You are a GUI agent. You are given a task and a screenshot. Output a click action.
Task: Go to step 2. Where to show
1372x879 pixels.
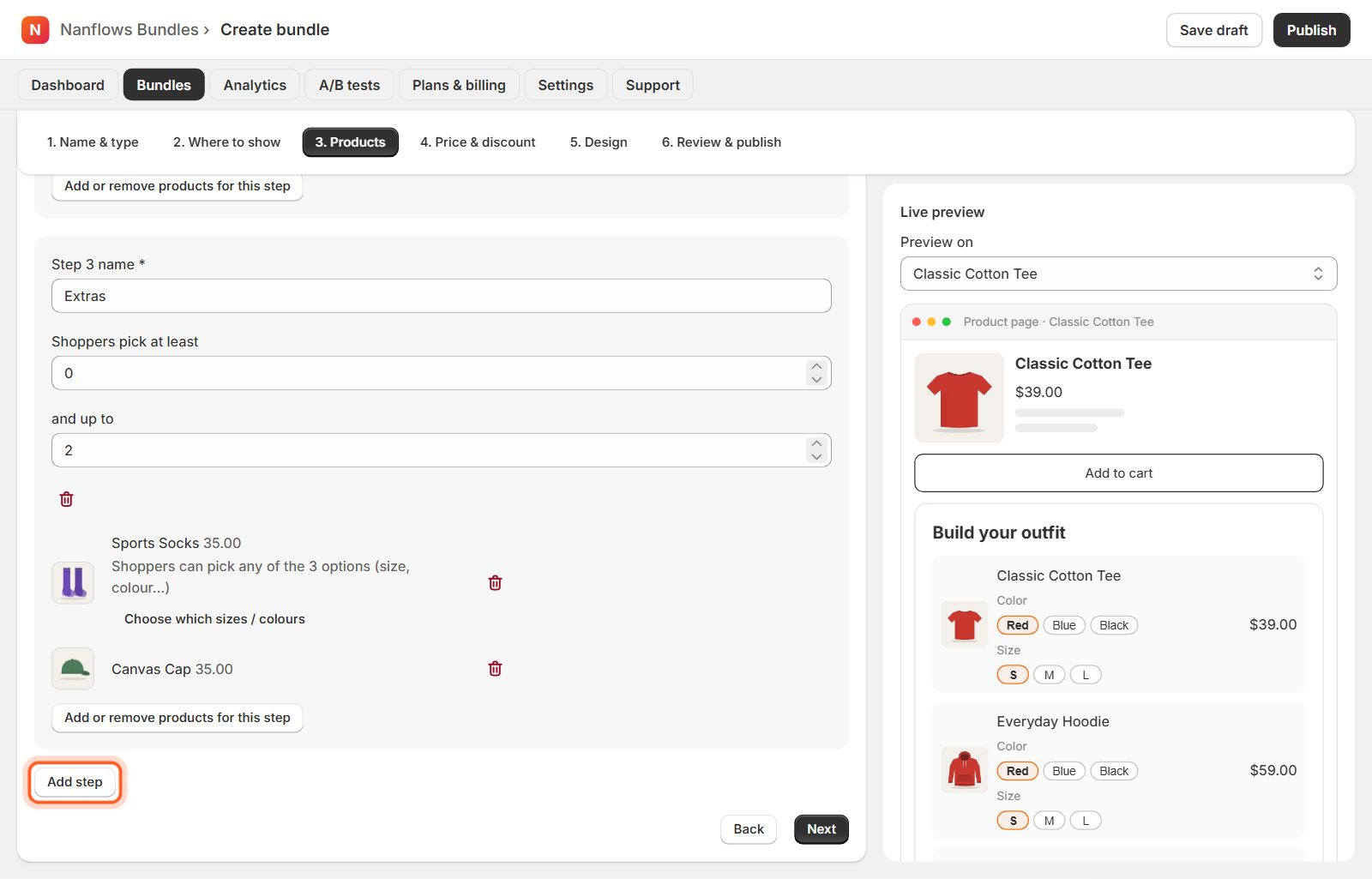(x=226, y=142)
